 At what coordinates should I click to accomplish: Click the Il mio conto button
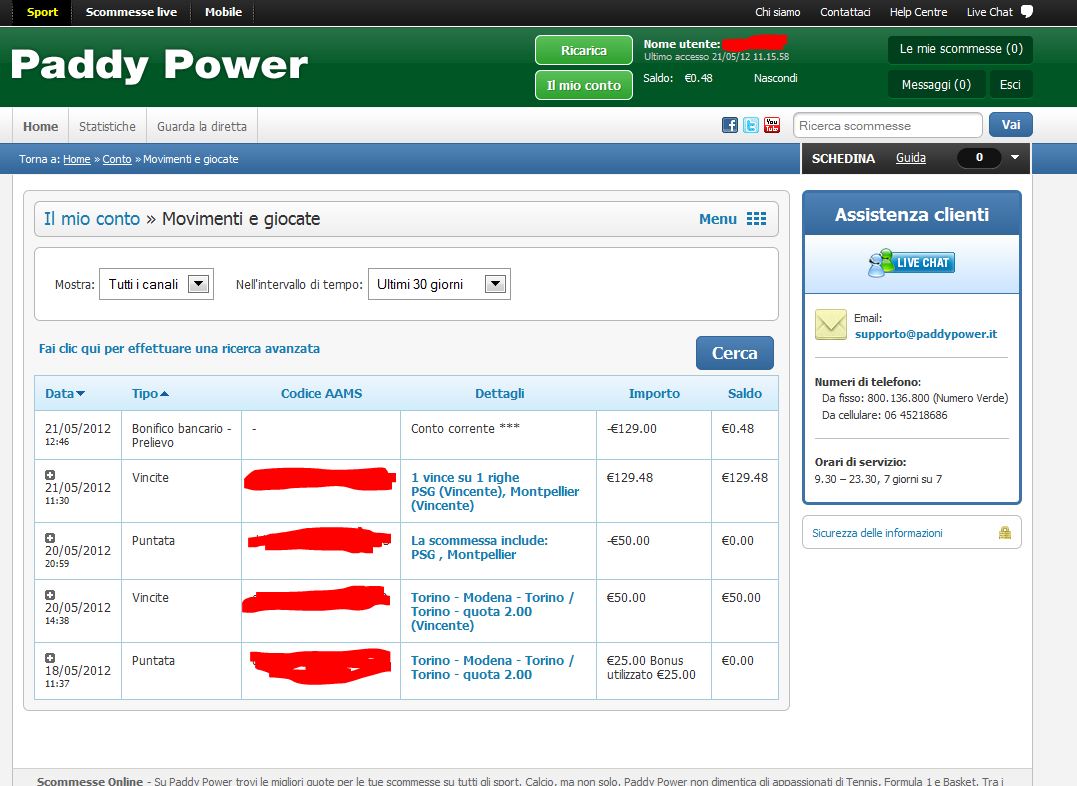[584, 85]
